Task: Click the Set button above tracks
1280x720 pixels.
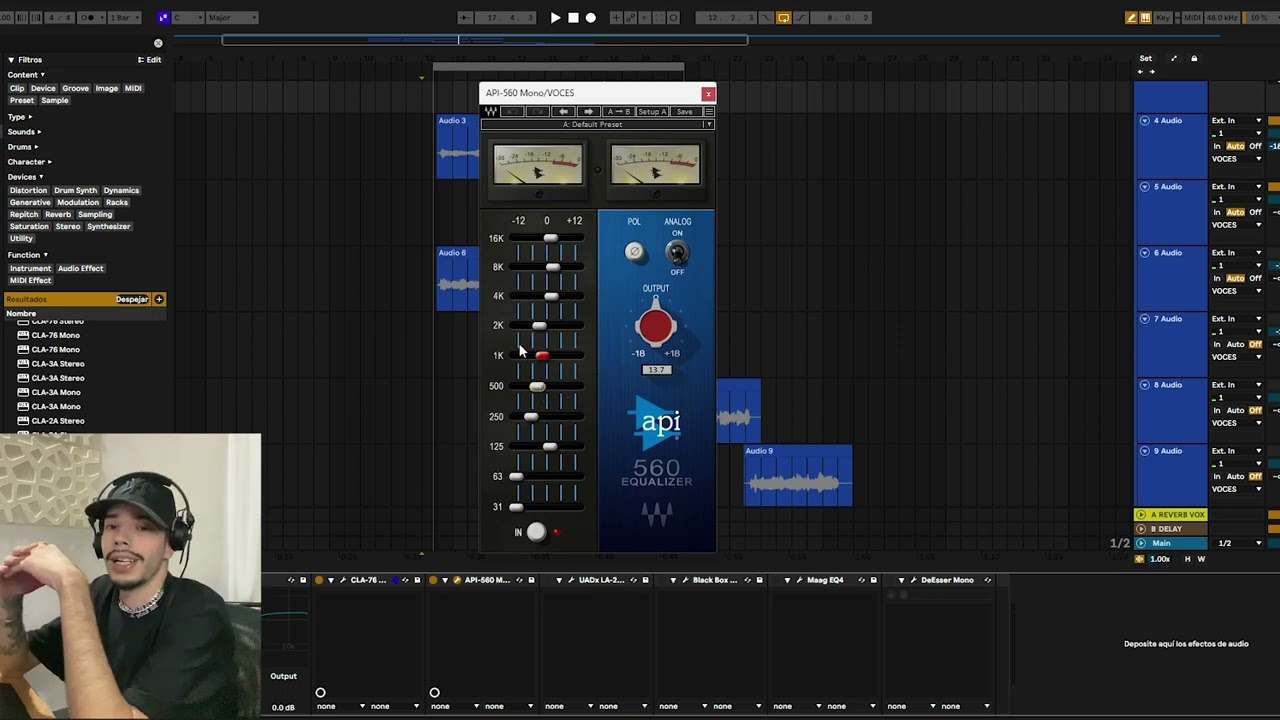Action: point(1146,59)
